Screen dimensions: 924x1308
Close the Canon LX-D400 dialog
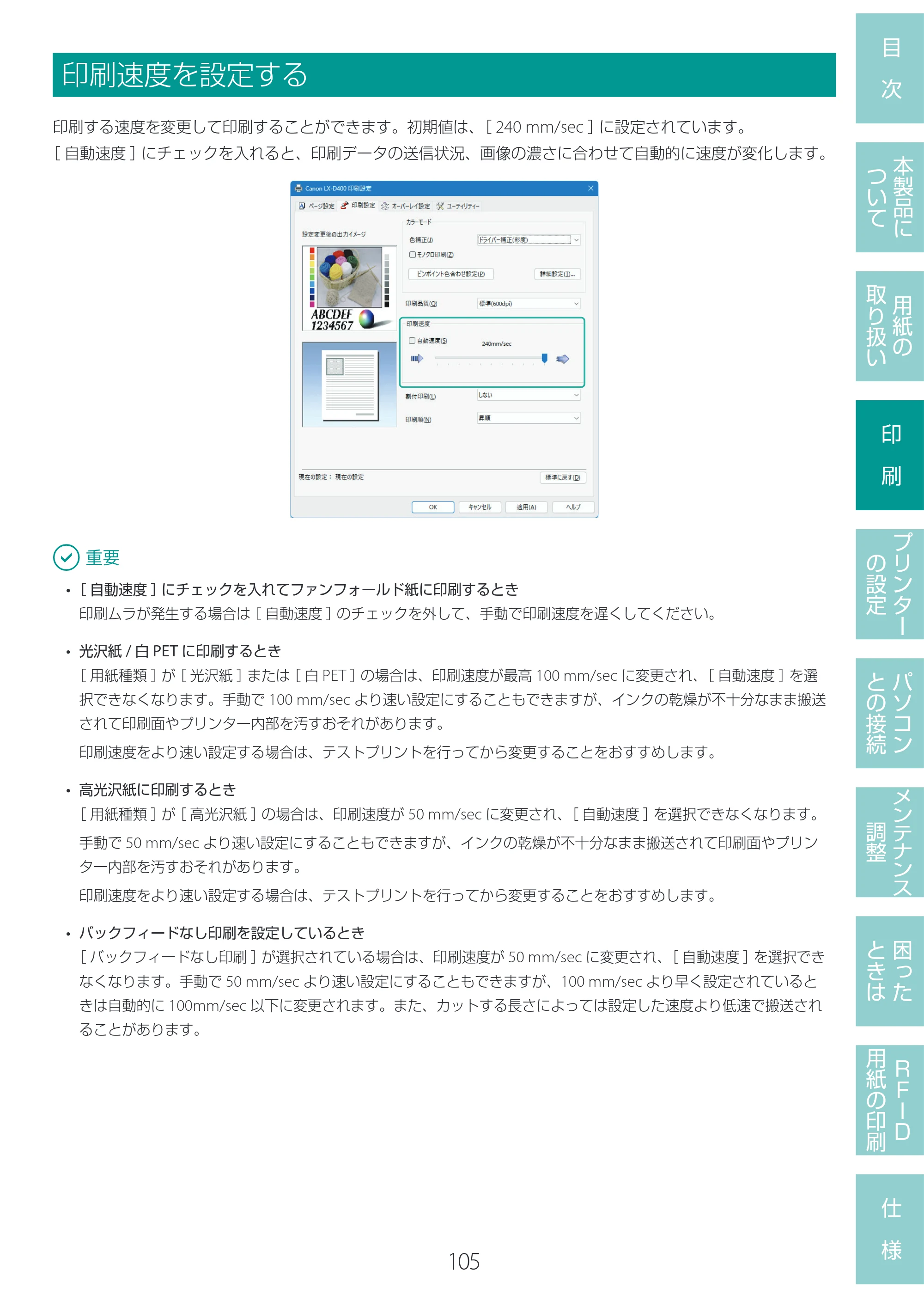click(590, 188)
